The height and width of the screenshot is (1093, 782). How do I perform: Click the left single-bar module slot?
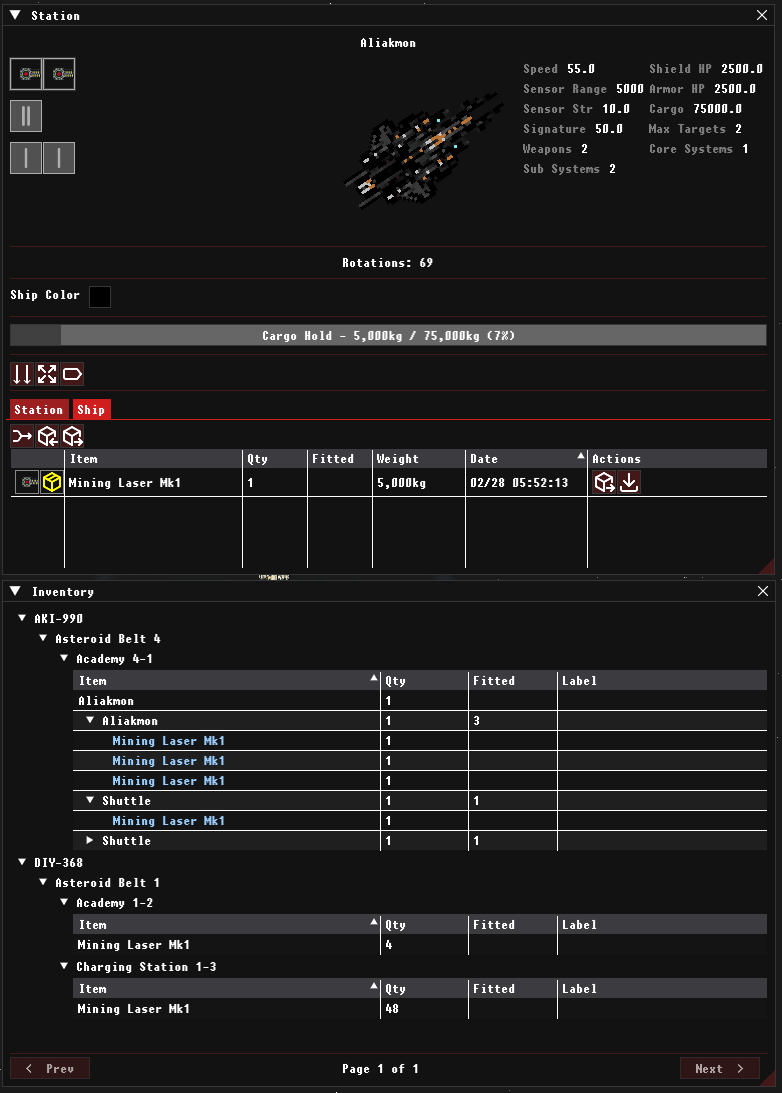26,158
